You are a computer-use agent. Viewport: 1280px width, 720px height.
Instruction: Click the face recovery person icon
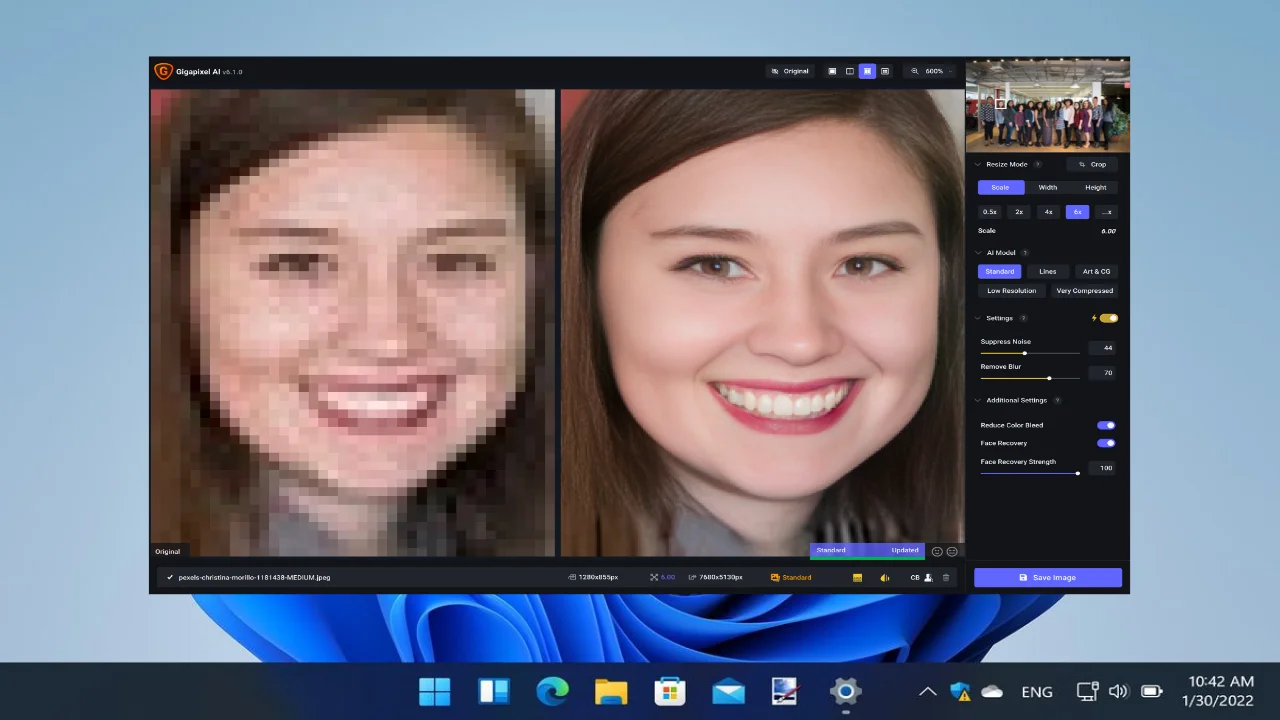tap(928, 577)
